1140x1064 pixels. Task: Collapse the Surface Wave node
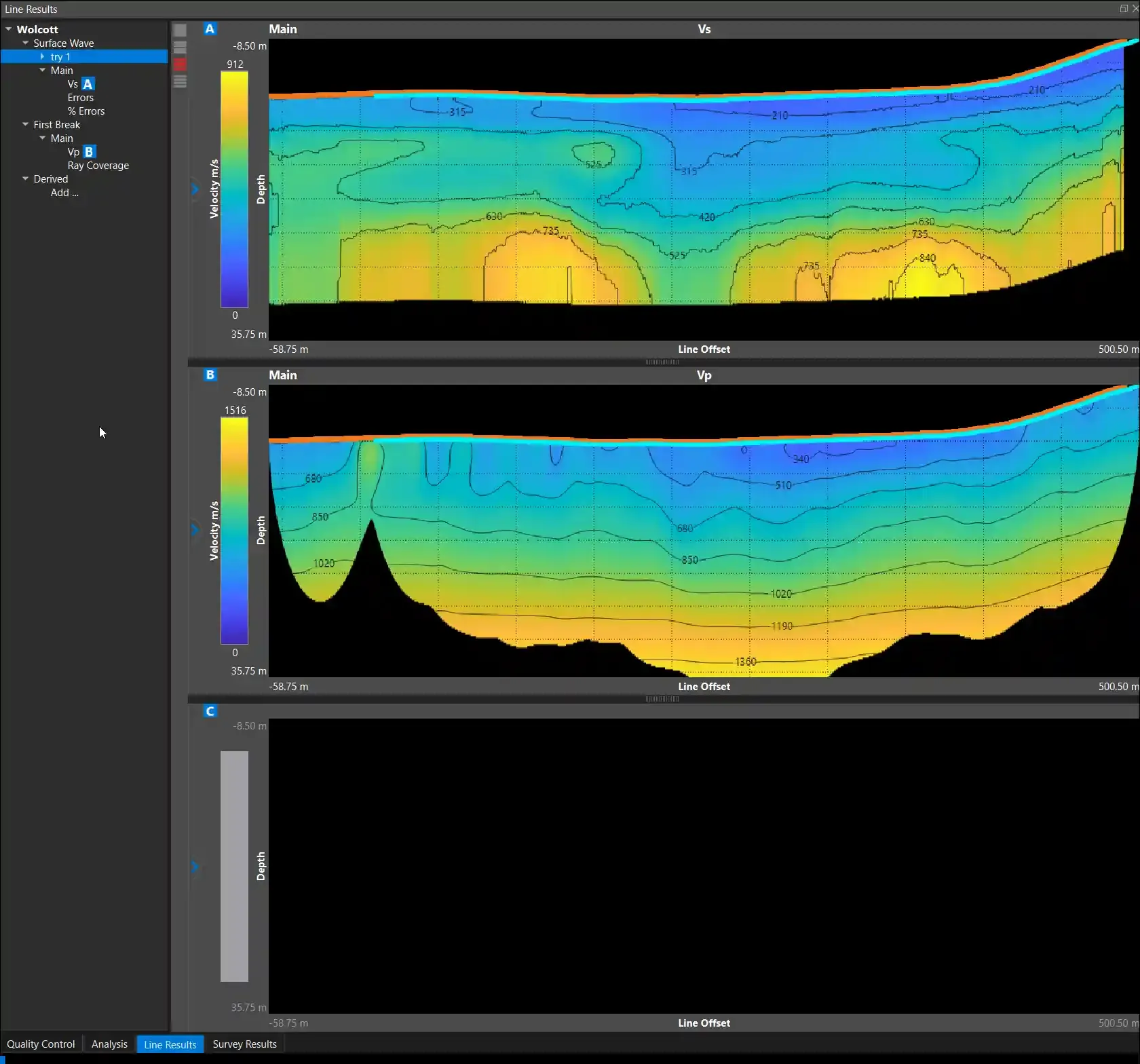(x=25, y=43)
